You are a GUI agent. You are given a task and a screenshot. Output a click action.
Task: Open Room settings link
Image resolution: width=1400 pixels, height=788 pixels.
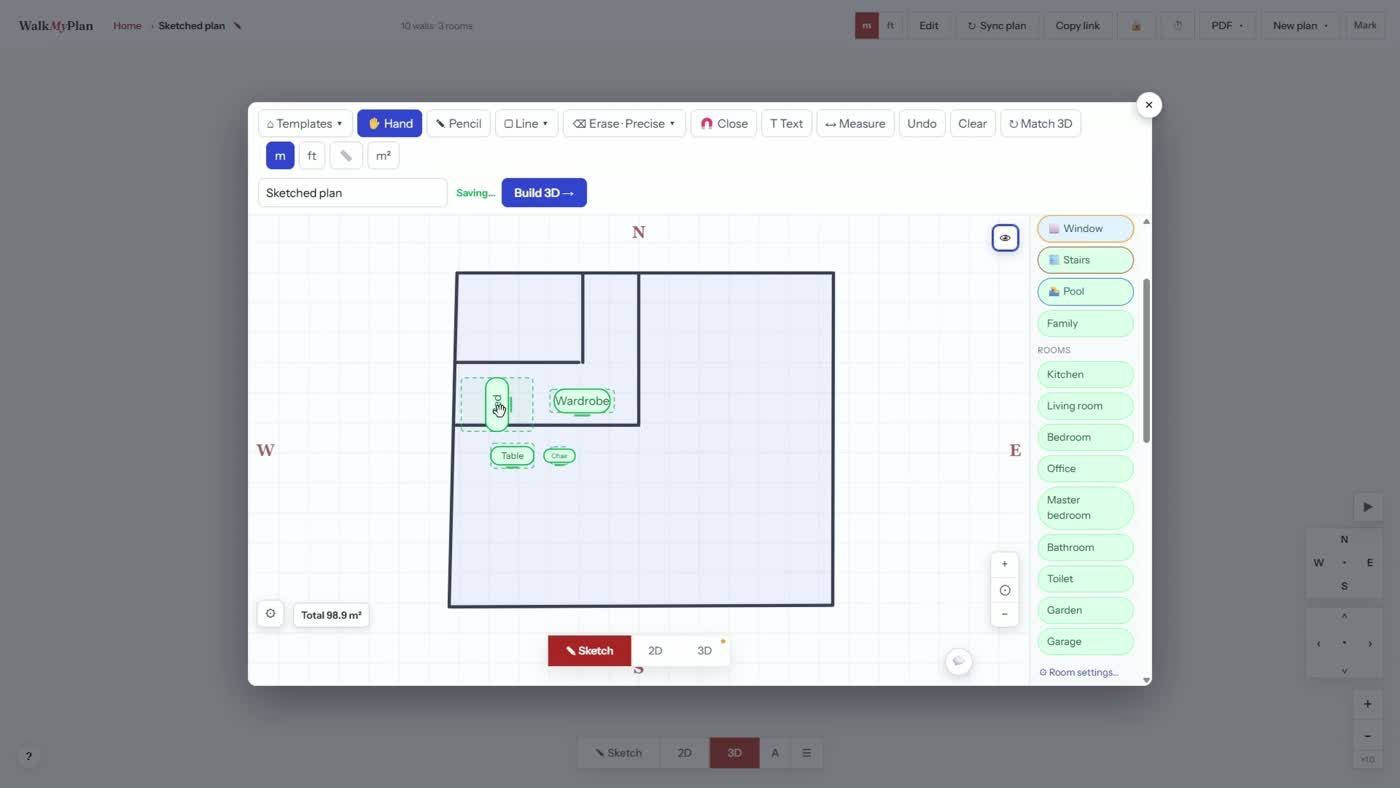coord(1079,673)
